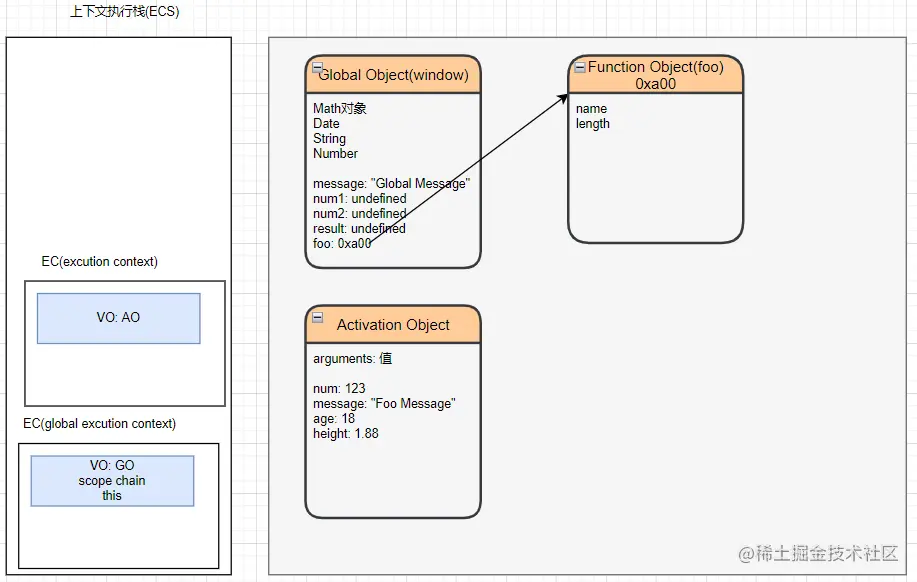This screenshot has width=917, height=582.
Task: Click the String entry in Global Object
Action: click(x=329, y=139)
